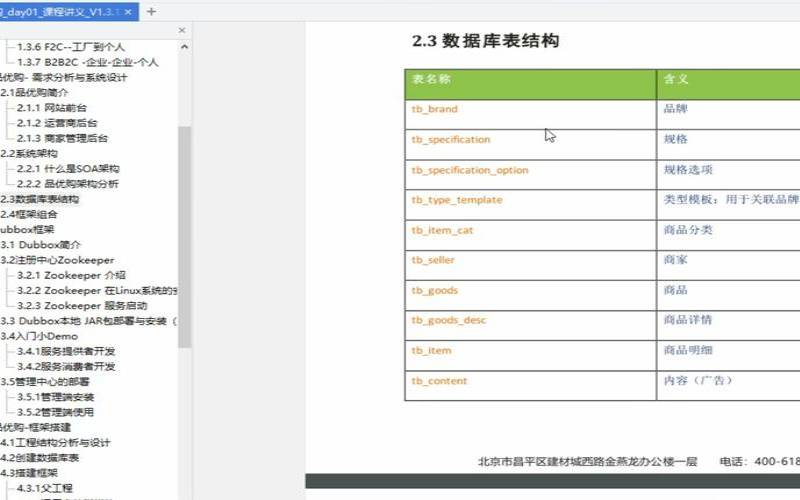Open bookmark 4.3.1 父工程
The height and width of the screenshot is (500, 800).
44,488
